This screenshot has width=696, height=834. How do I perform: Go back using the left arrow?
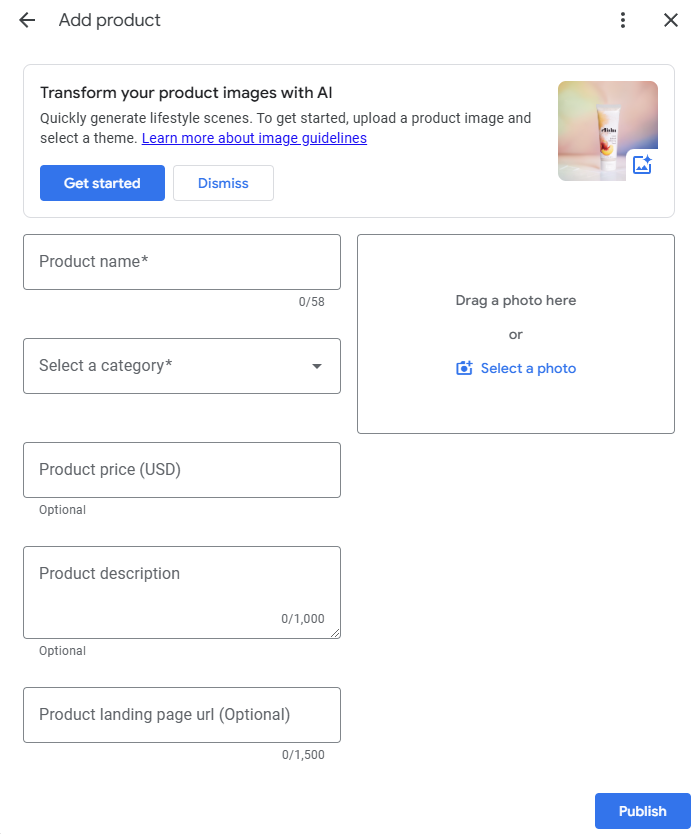coord(27,20)
